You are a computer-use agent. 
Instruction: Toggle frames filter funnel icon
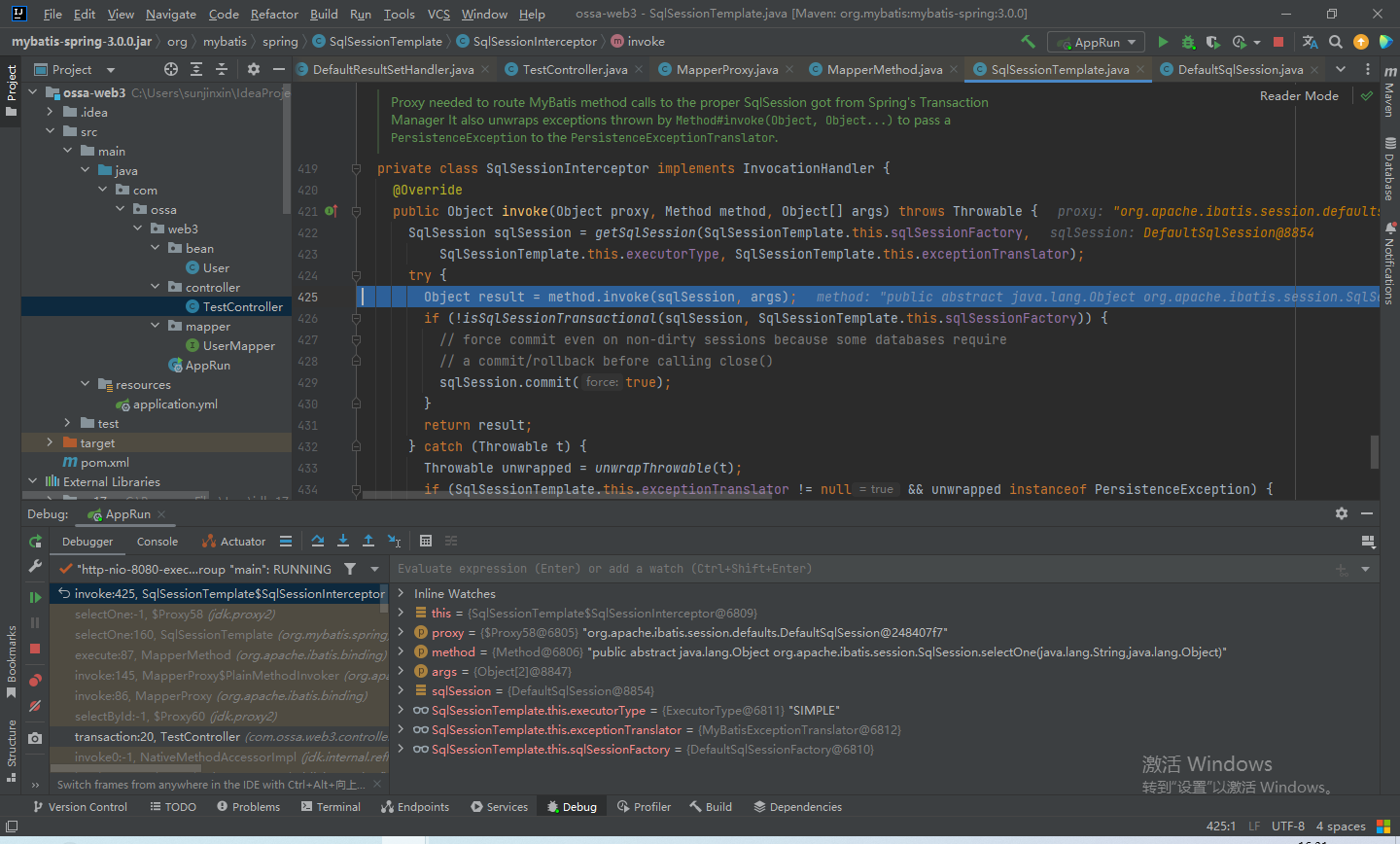point(350,569)
